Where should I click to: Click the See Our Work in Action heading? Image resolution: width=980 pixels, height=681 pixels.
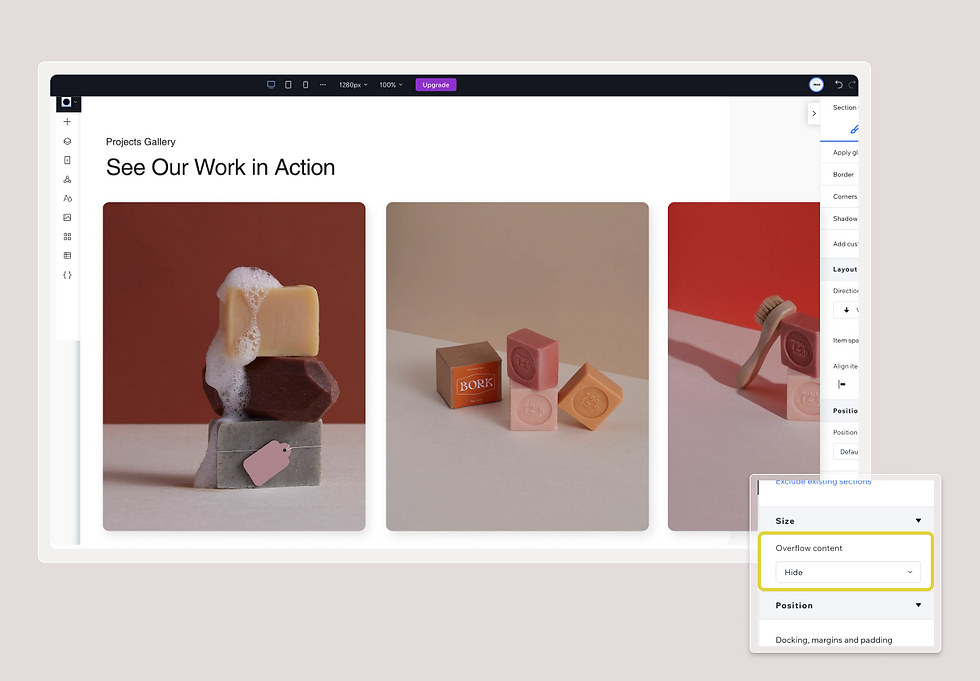(x=221, y=167)
